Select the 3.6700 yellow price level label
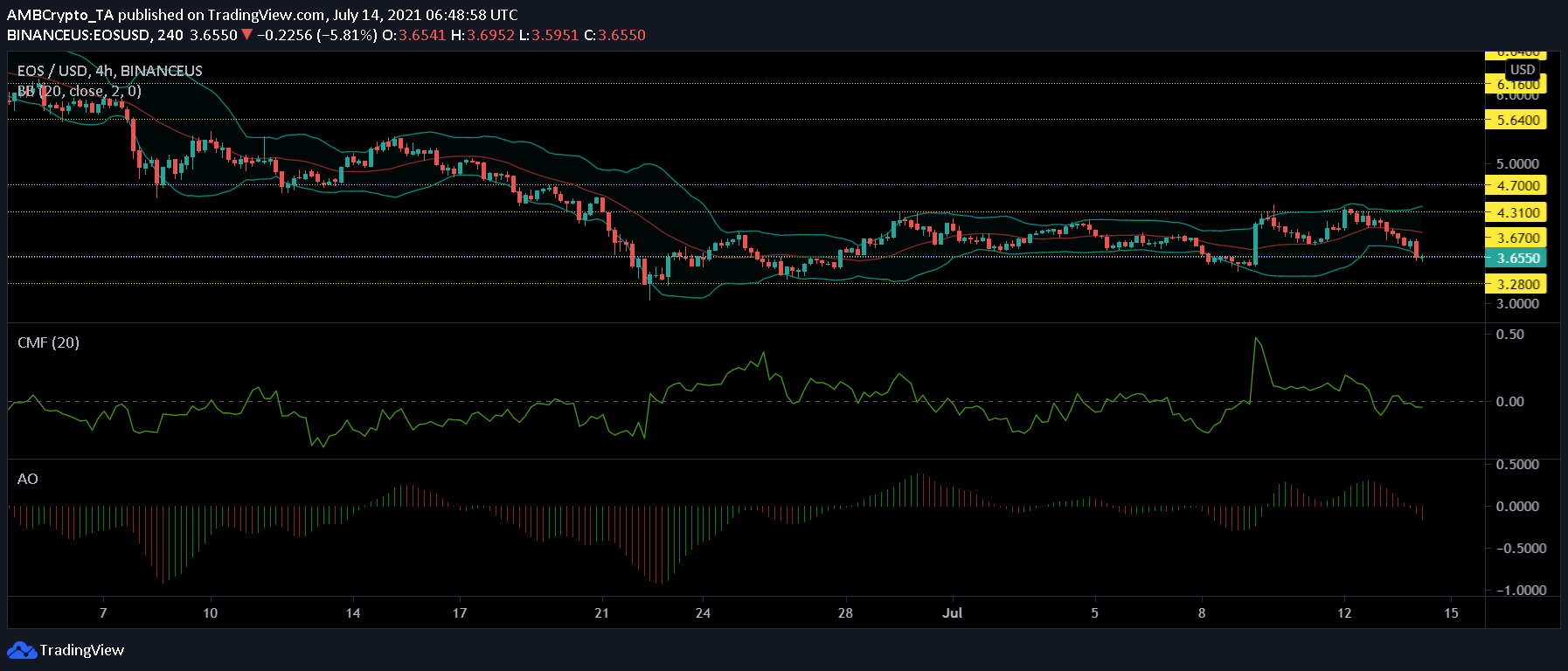 point(1516,238)
